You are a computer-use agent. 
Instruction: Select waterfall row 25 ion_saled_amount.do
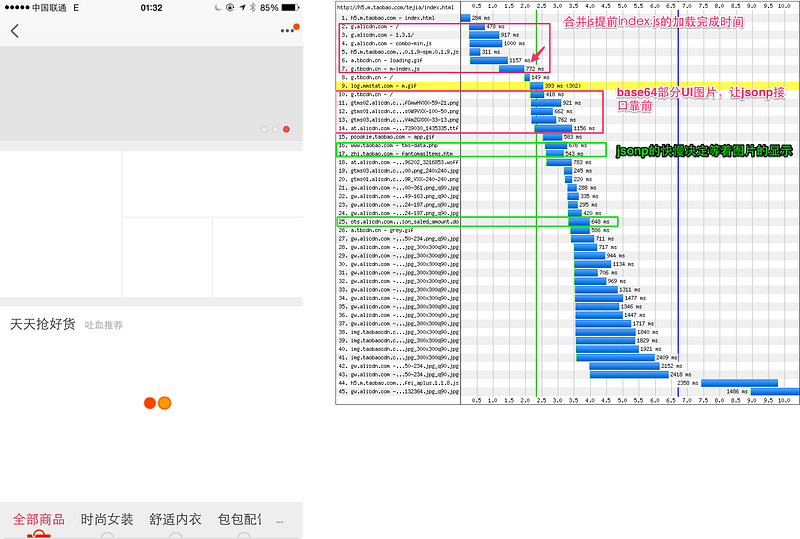pyautogui.click(x=399, y=222)
